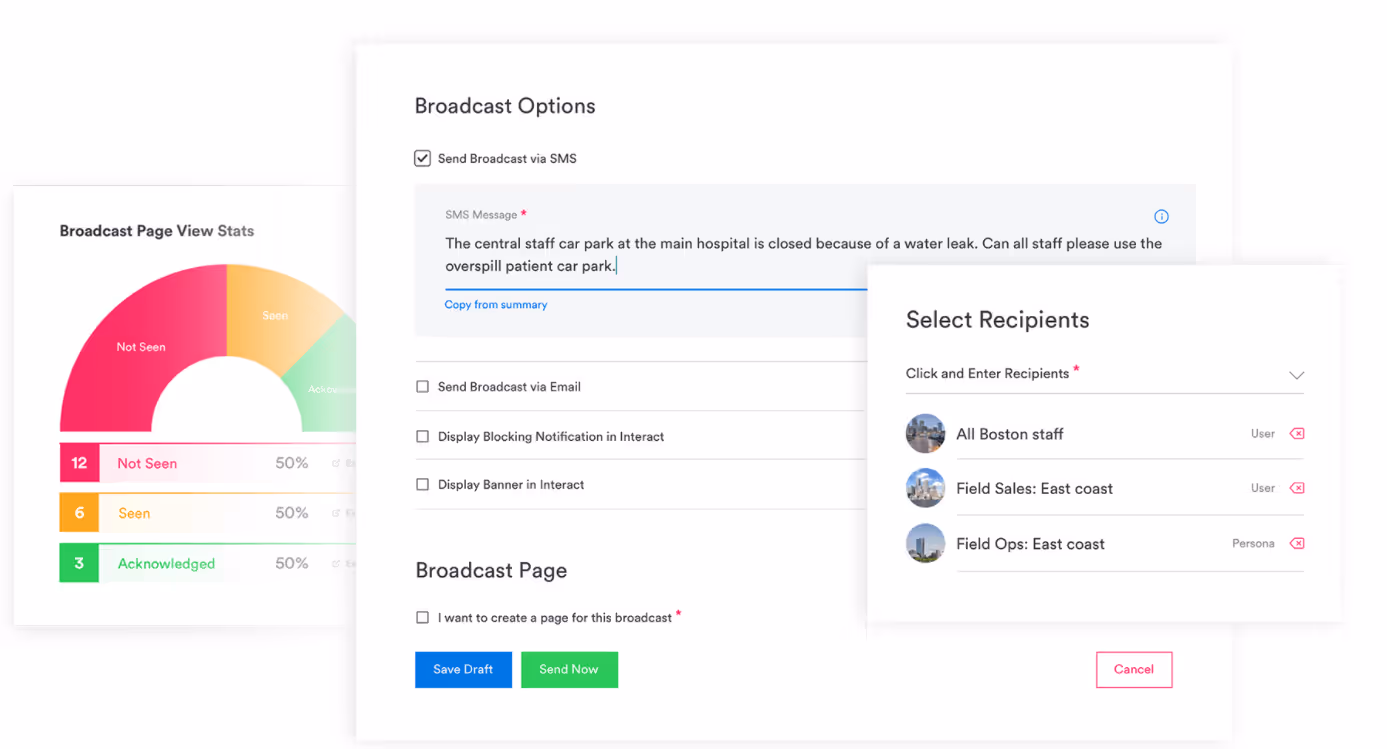Image resolution: width=1387 pixels, height=749 pixels.
Task: Click the external link icon beside Not Seen
Action: 337,463
